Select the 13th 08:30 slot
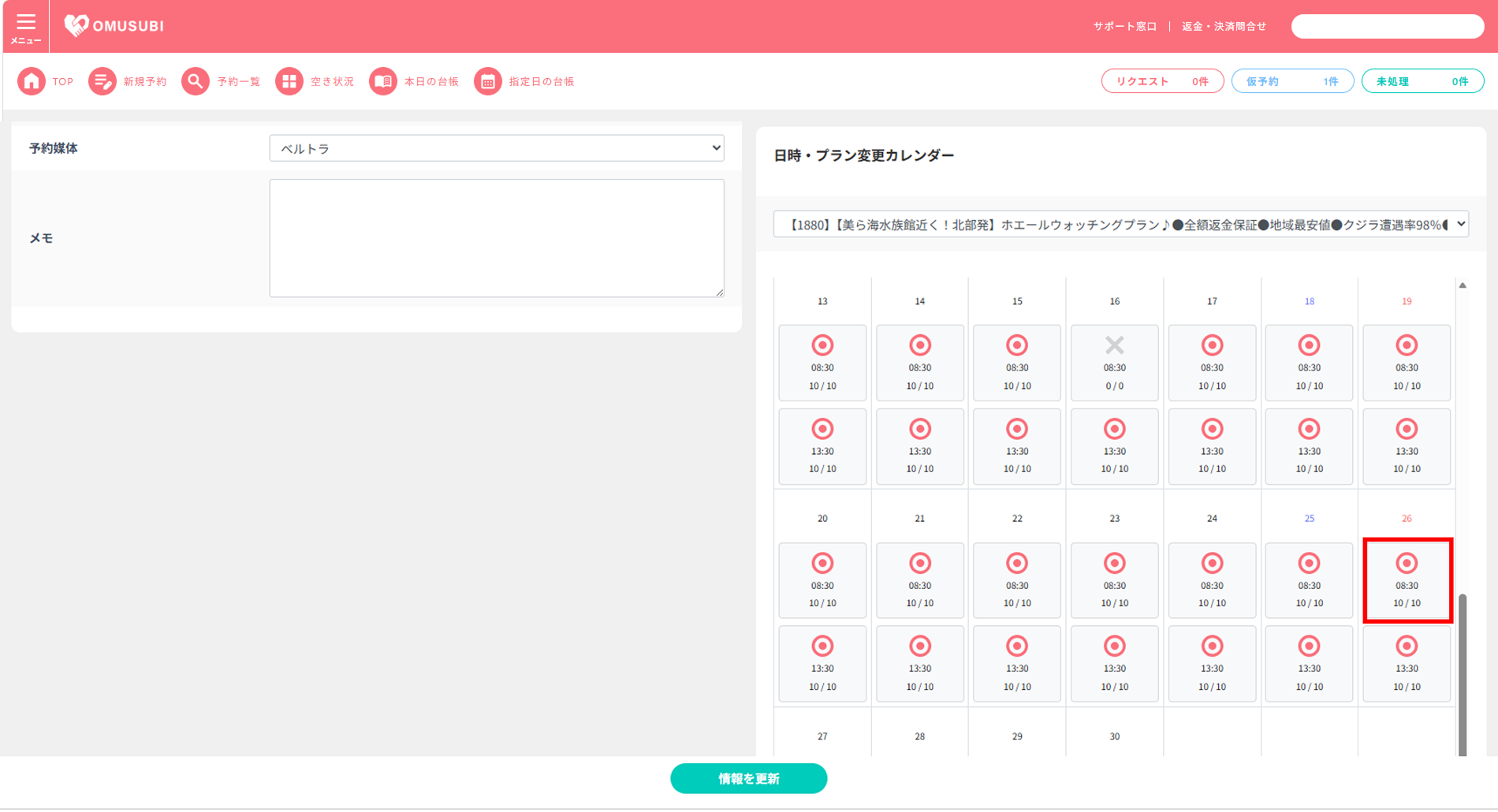Image resolution: width=1498 pixels, height=812 pixels. [822, 363]
